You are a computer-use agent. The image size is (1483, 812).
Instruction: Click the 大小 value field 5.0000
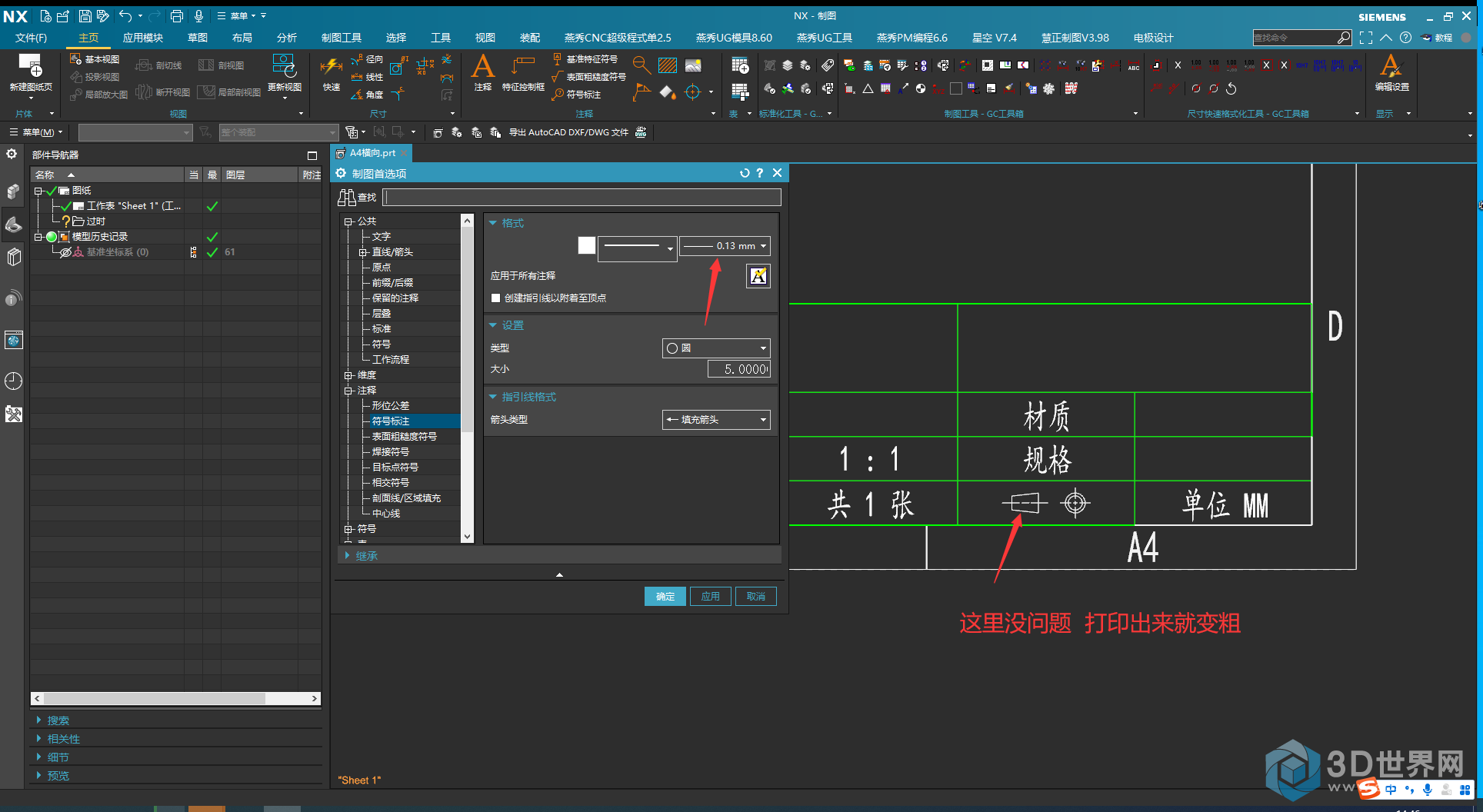[x=739, y=369]
